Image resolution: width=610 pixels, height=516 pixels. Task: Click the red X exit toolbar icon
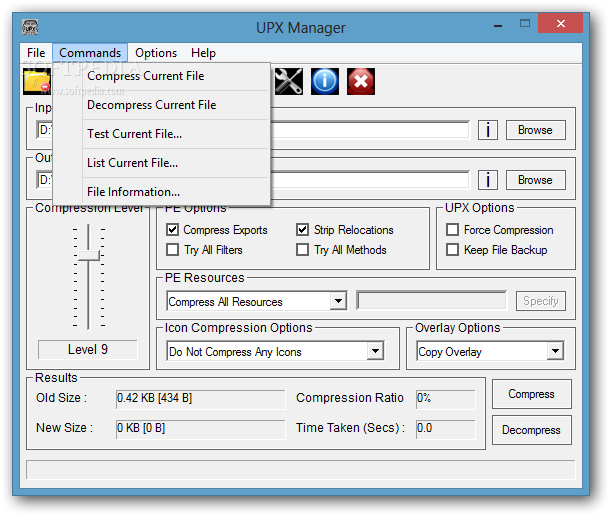tap(361, 81)
